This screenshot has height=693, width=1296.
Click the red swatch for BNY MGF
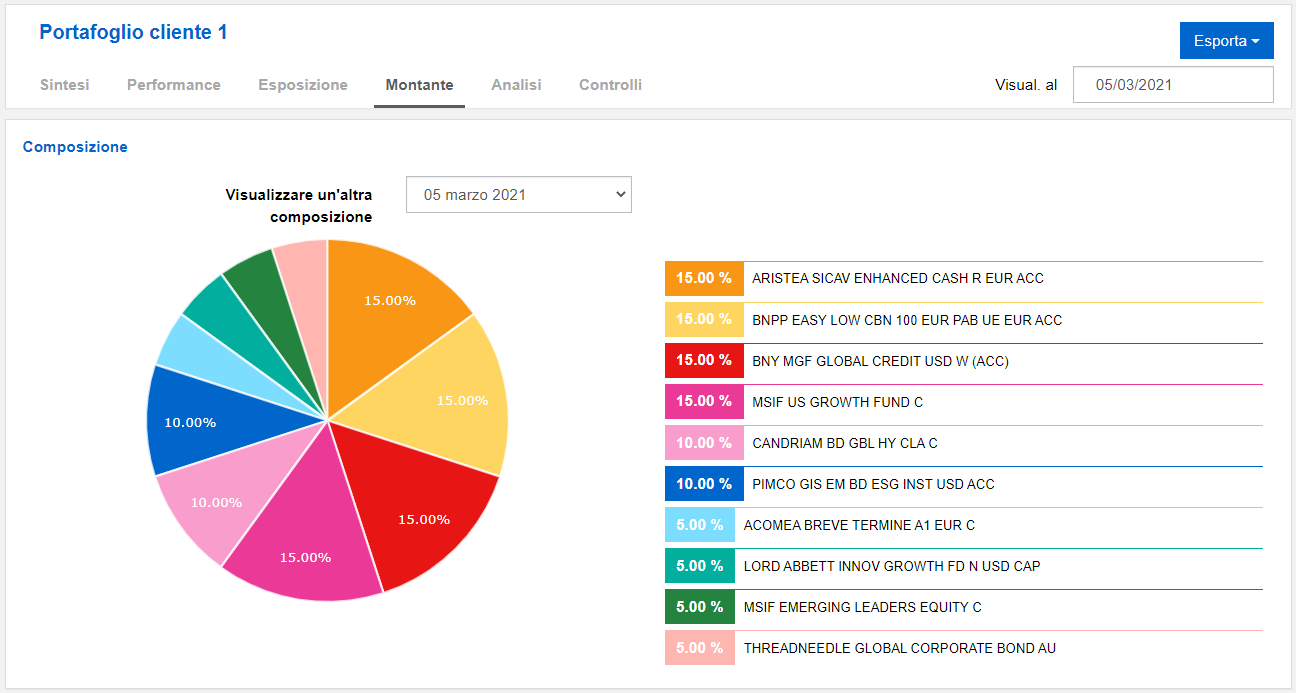pyautogui.click(x=704, y=360)
